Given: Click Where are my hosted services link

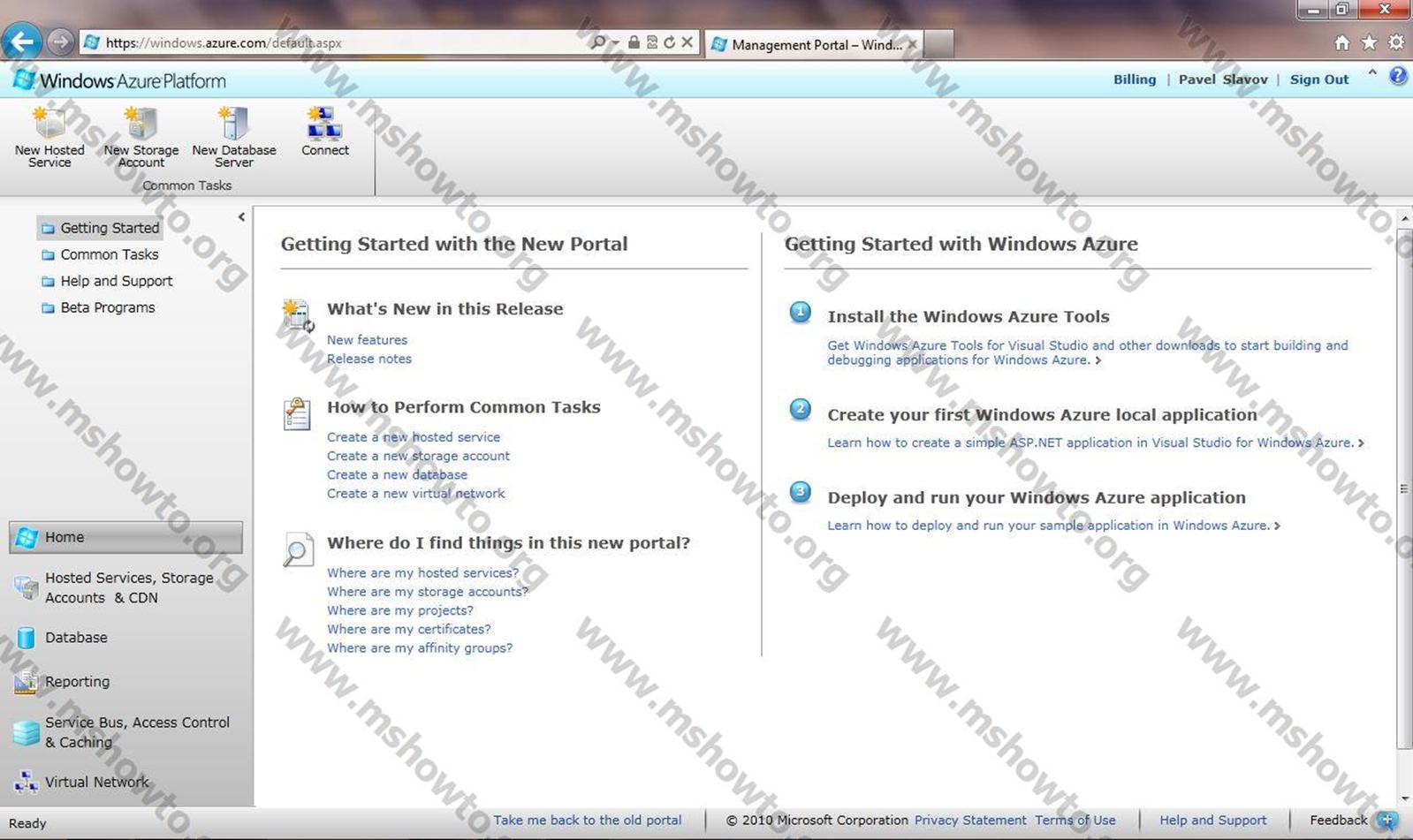Looking at the screenshot, I should click(x=423, y=573).
